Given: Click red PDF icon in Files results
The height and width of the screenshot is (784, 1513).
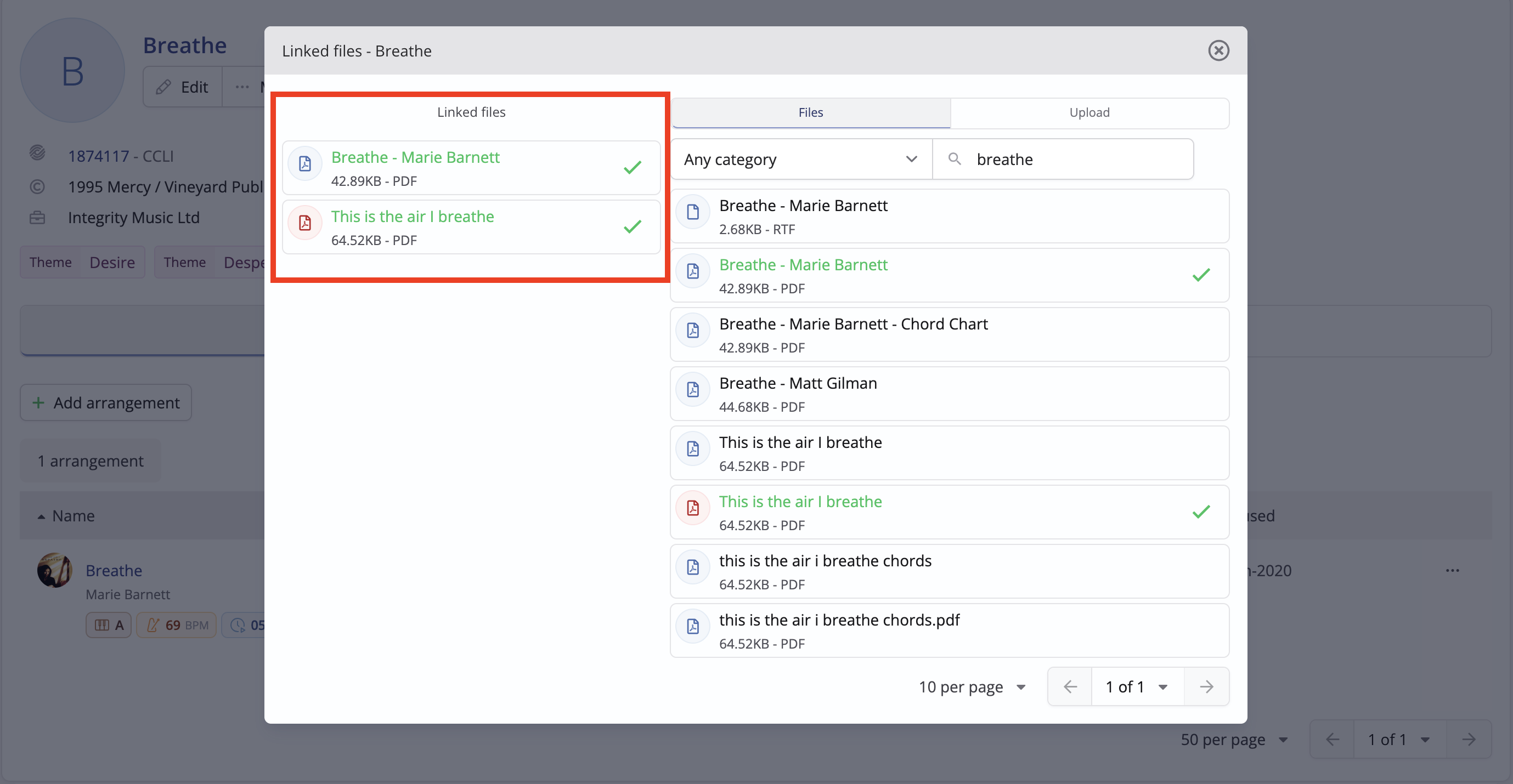Looking at the screenshot, I should pos(693,508).
